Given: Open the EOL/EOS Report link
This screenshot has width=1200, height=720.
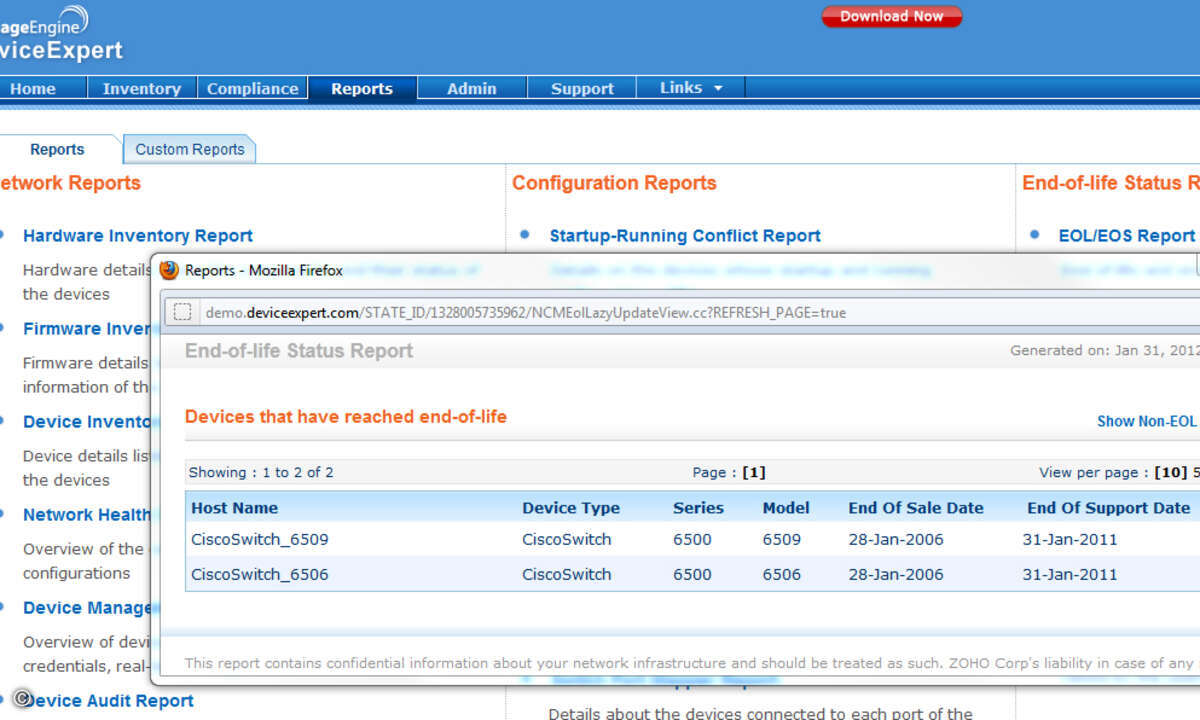Looking at the screenshot, I should (1127, 236).
